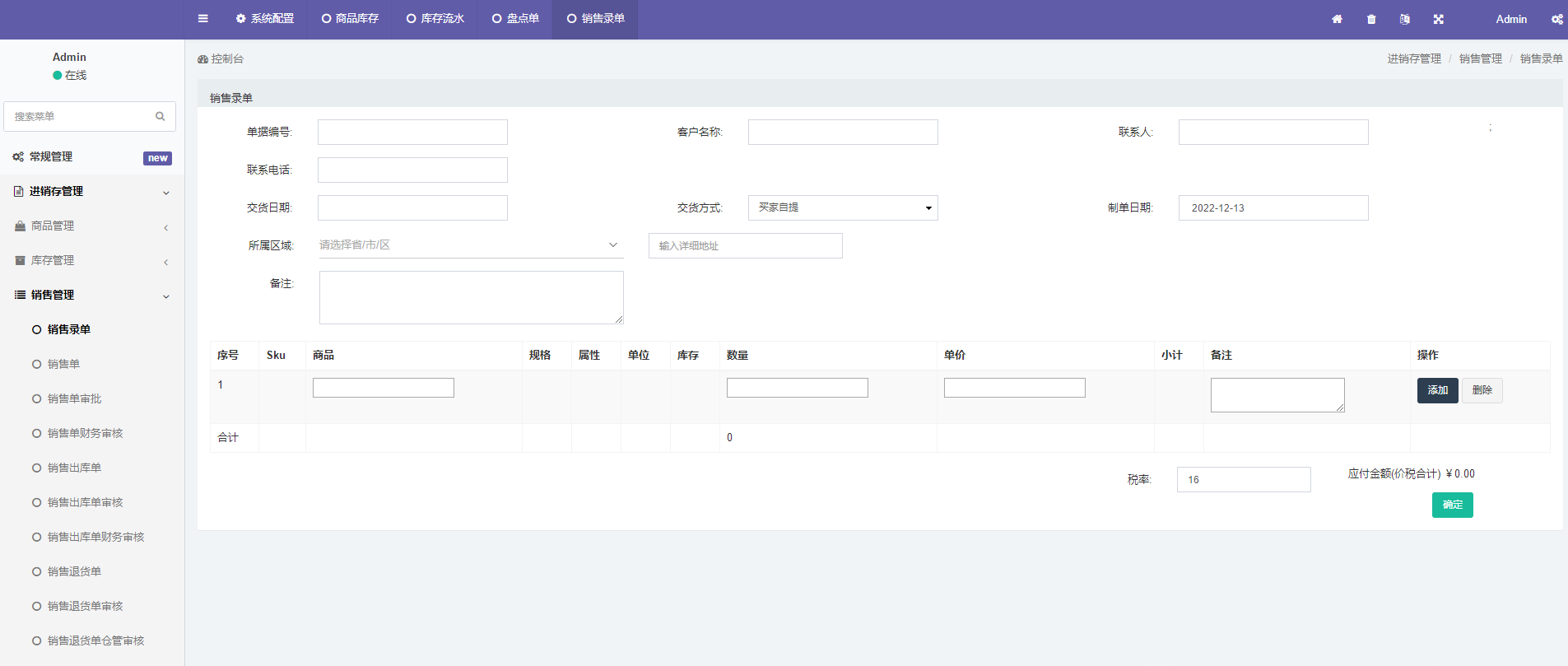
Task: Switch to the 库存流水 tab
Action: (435, 19)
